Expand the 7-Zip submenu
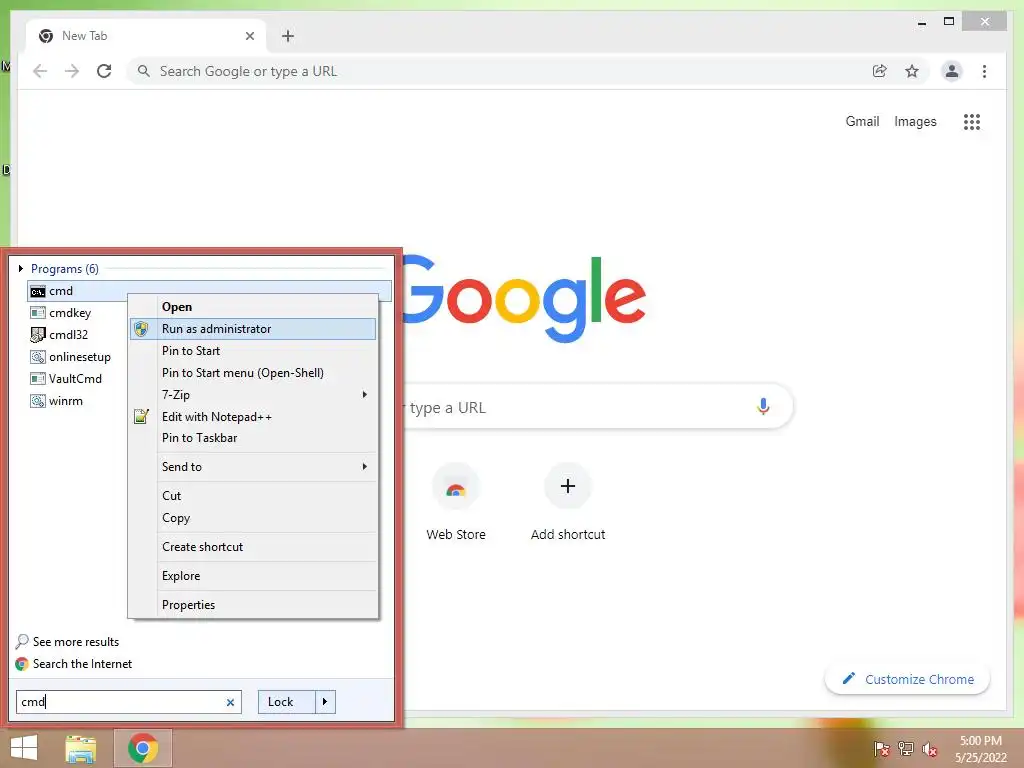The height and width of the screenshot is (768, 1024). [x=253, y=394]
